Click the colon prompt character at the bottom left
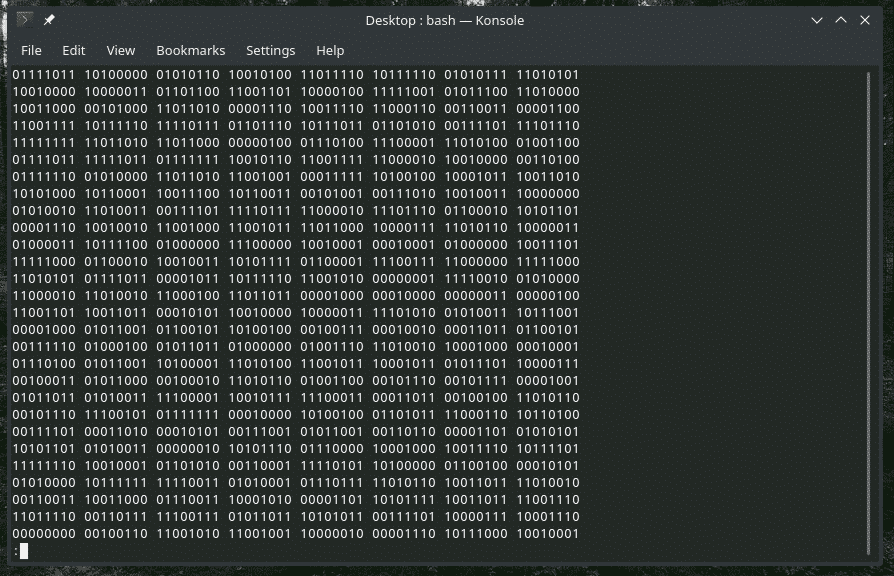Image resolution: width=894 pixels, height=576 pixels. click(x=15, y=551)
